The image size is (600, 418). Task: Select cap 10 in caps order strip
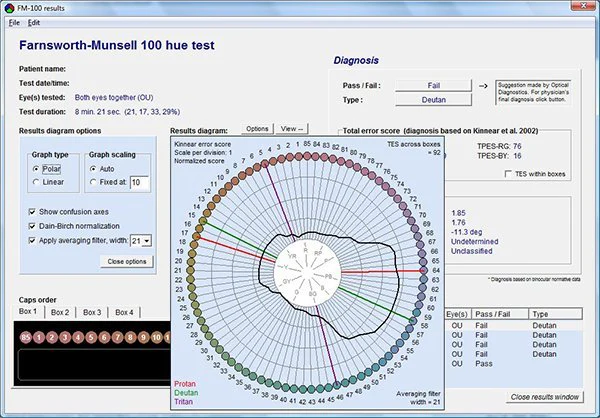click(157, 338)
